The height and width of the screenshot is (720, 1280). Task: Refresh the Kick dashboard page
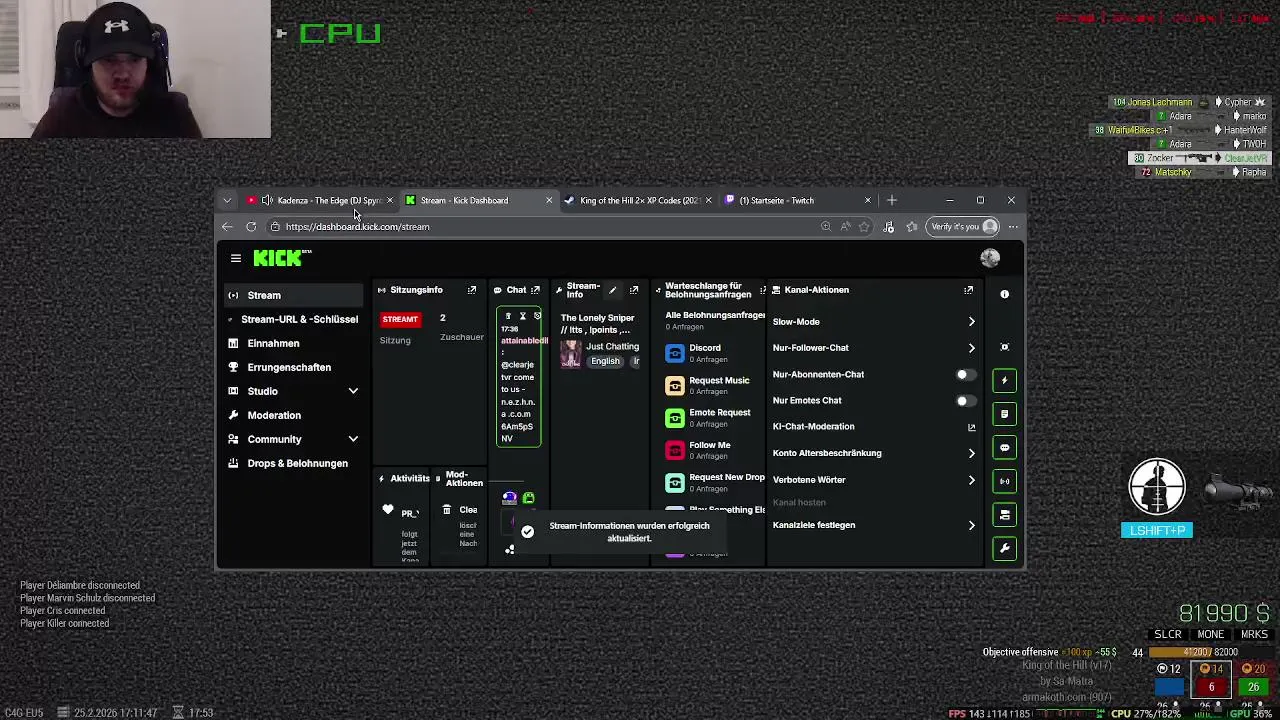coord(251,227)
